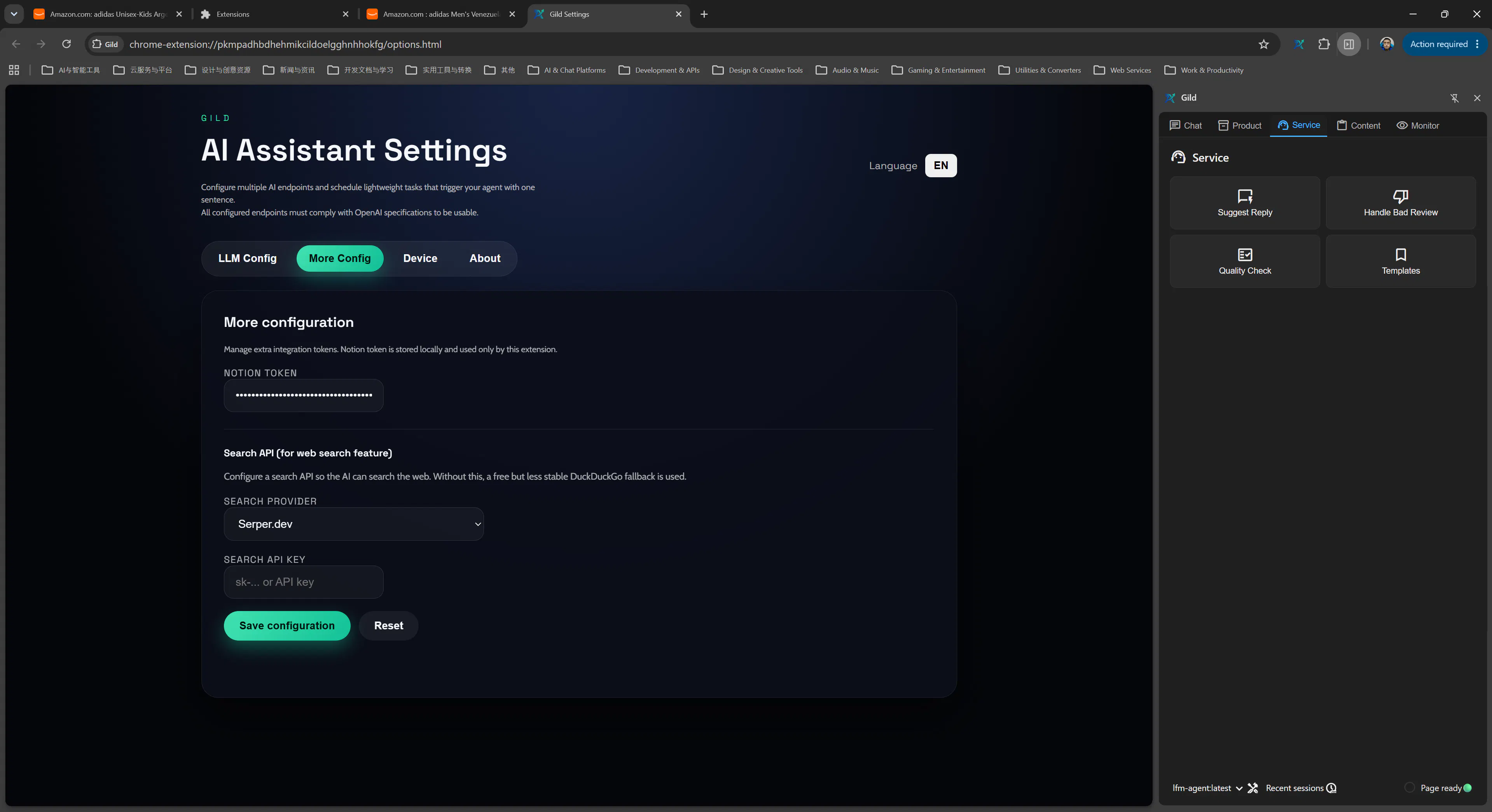Open the tools icon next to model selector

coord(1253,788)
